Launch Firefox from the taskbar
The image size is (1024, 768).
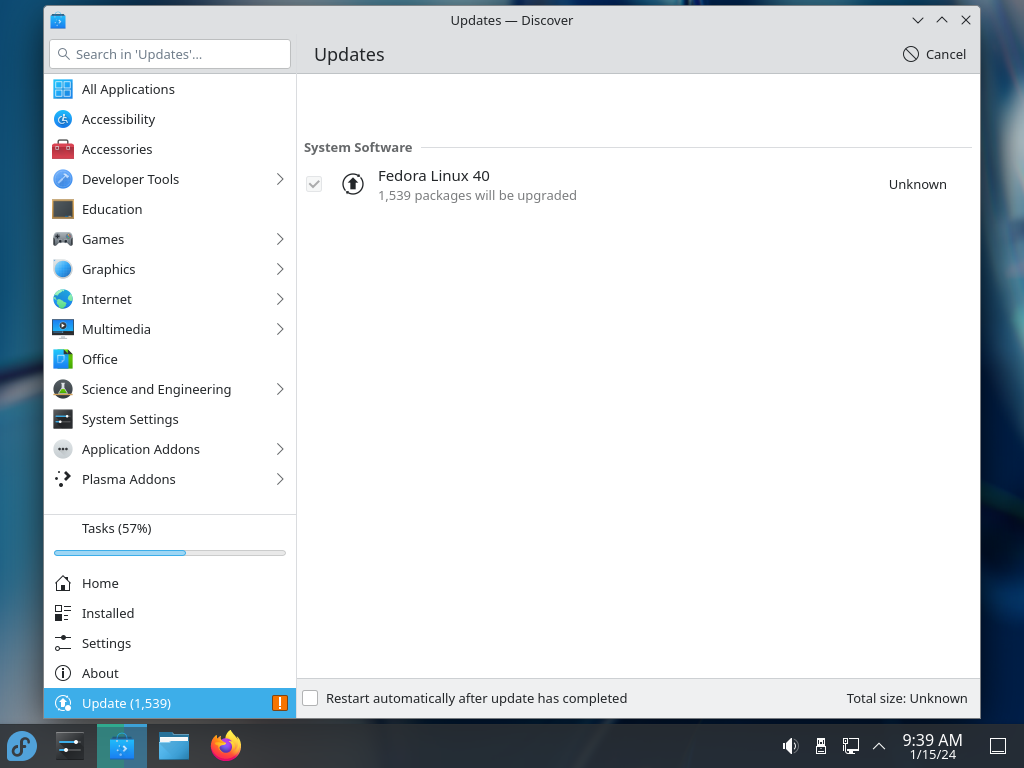[x=226, y=746]
